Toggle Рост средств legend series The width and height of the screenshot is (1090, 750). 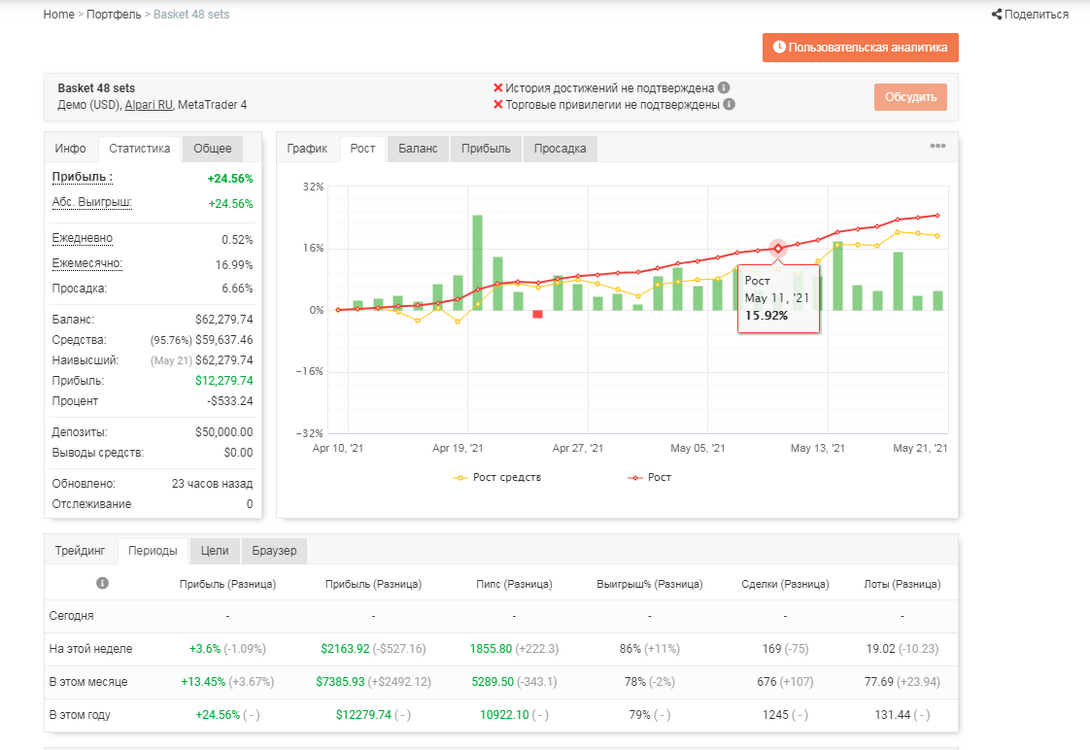tap(496, 478)
